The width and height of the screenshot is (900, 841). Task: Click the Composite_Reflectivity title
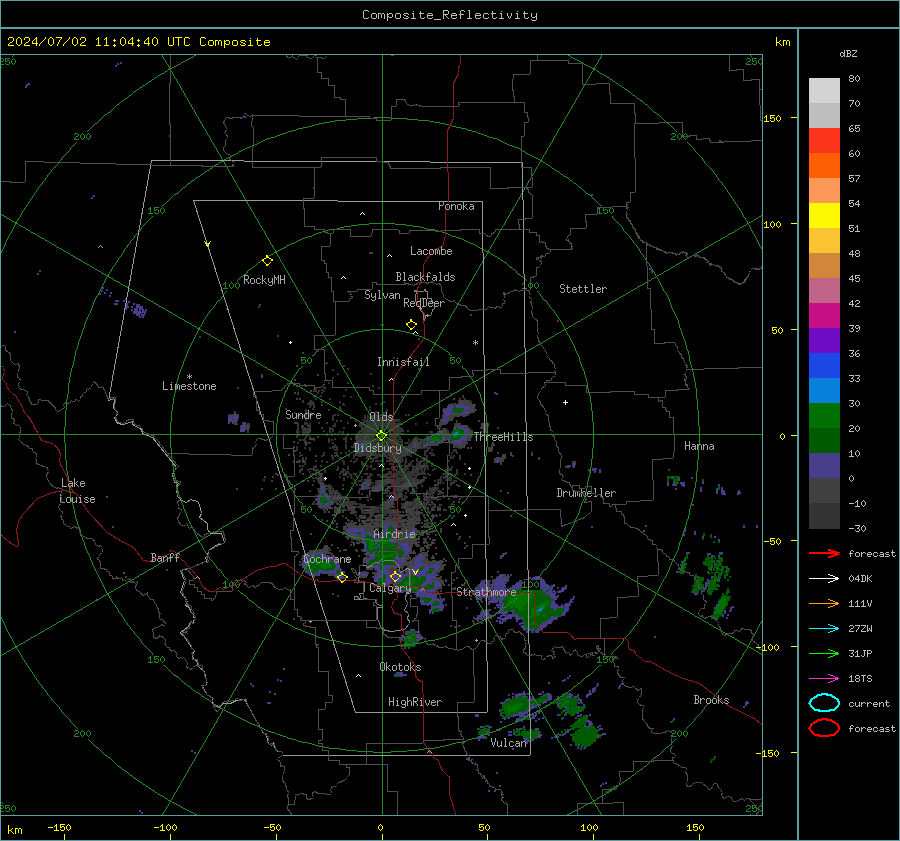click(x=449, y=15)
